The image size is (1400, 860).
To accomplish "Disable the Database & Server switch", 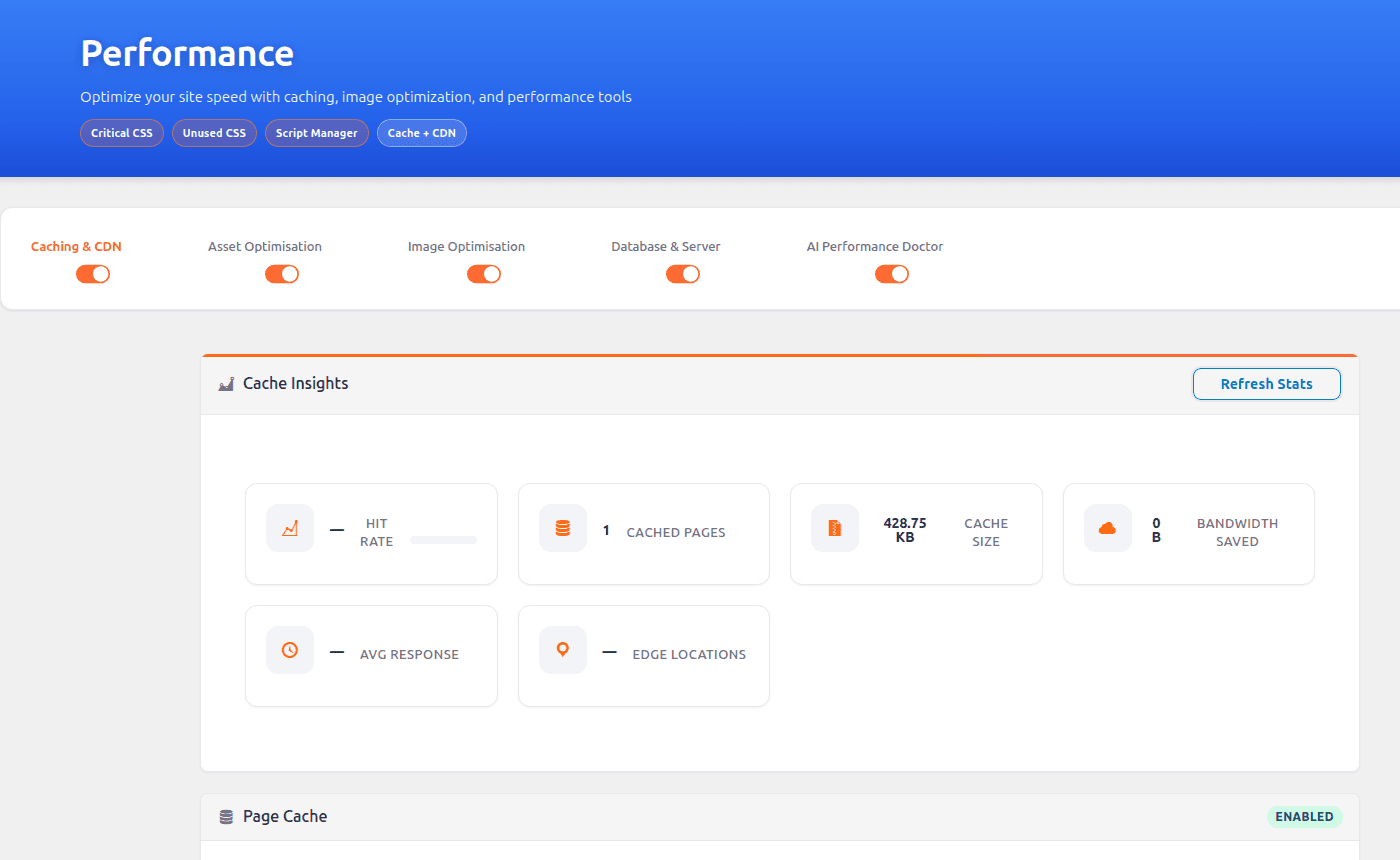I will tap(683, 273).
